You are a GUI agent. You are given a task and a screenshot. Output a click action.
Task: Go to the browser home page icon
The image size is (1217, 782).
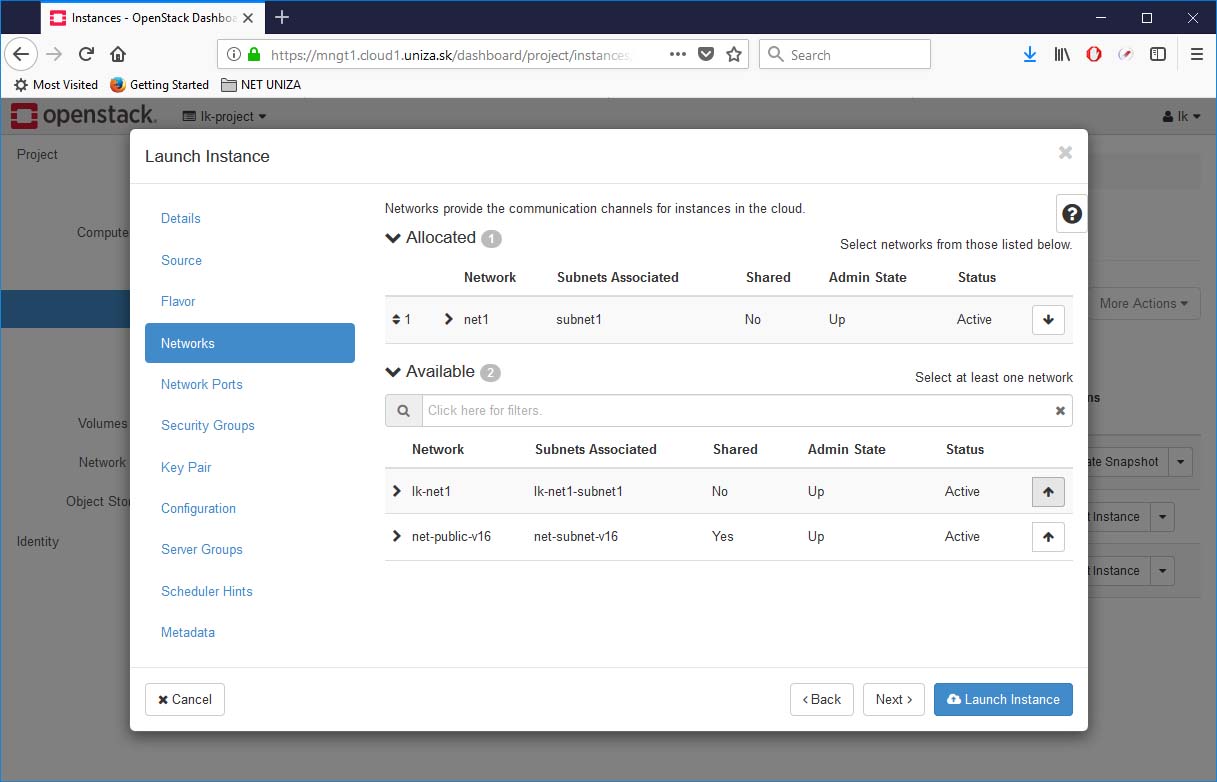(x=118, y=54)
